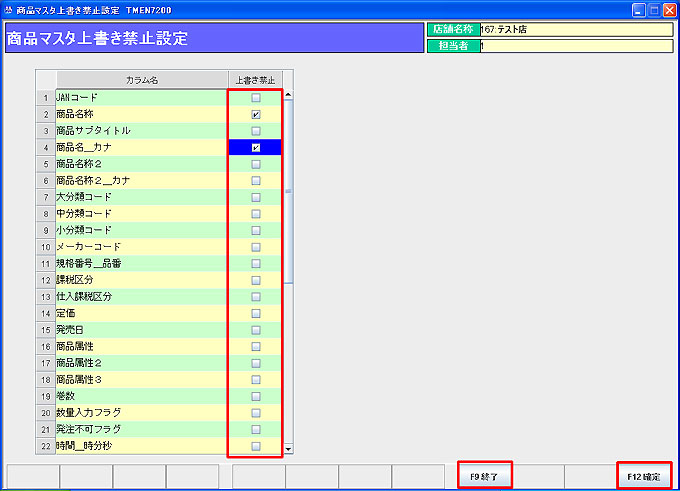This screenshot has height=491, width=680.
Task: Check the 大分類コード checkbox
Action: pos(256,197)
